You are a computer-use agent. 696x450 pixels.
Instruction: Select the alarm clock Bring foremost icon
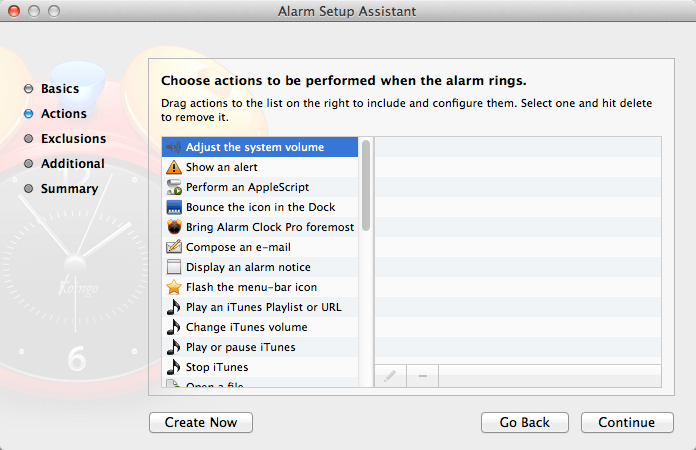tap(174, 227)
